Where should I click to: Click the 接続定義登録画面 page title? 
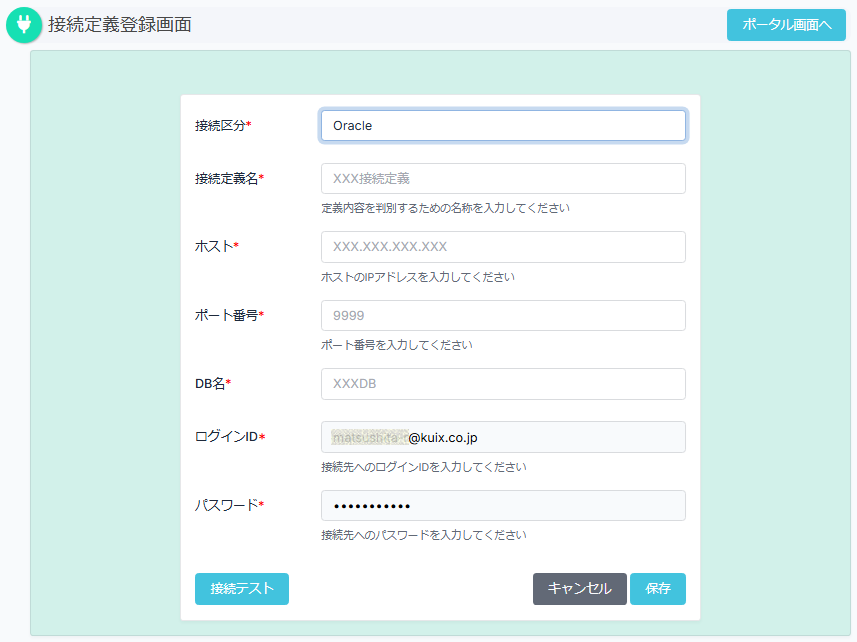[x=120, y=25]
